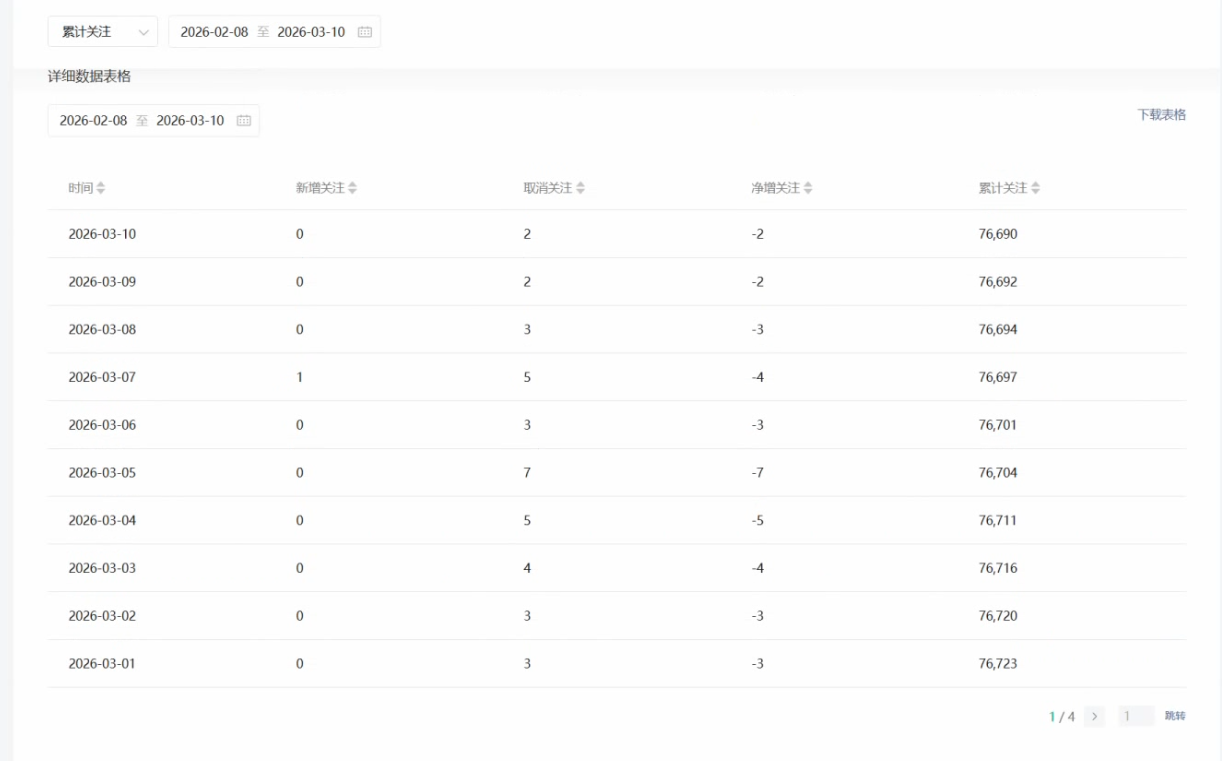The width and height of the screenshot is (1222, 761).
Task: Select the 2026-03-07 row date cell
Action: [102, 377]
